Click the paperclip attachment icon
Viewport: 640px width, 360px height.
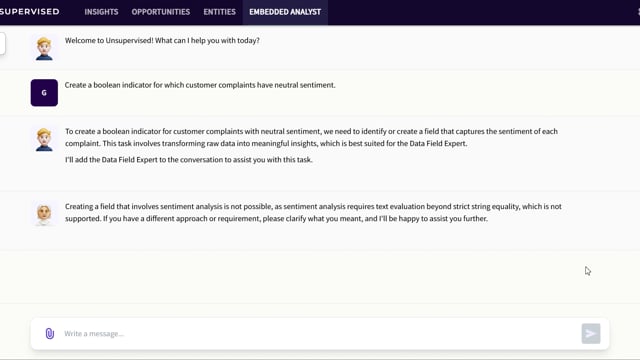pyautogui.click(x=49, y=333)
